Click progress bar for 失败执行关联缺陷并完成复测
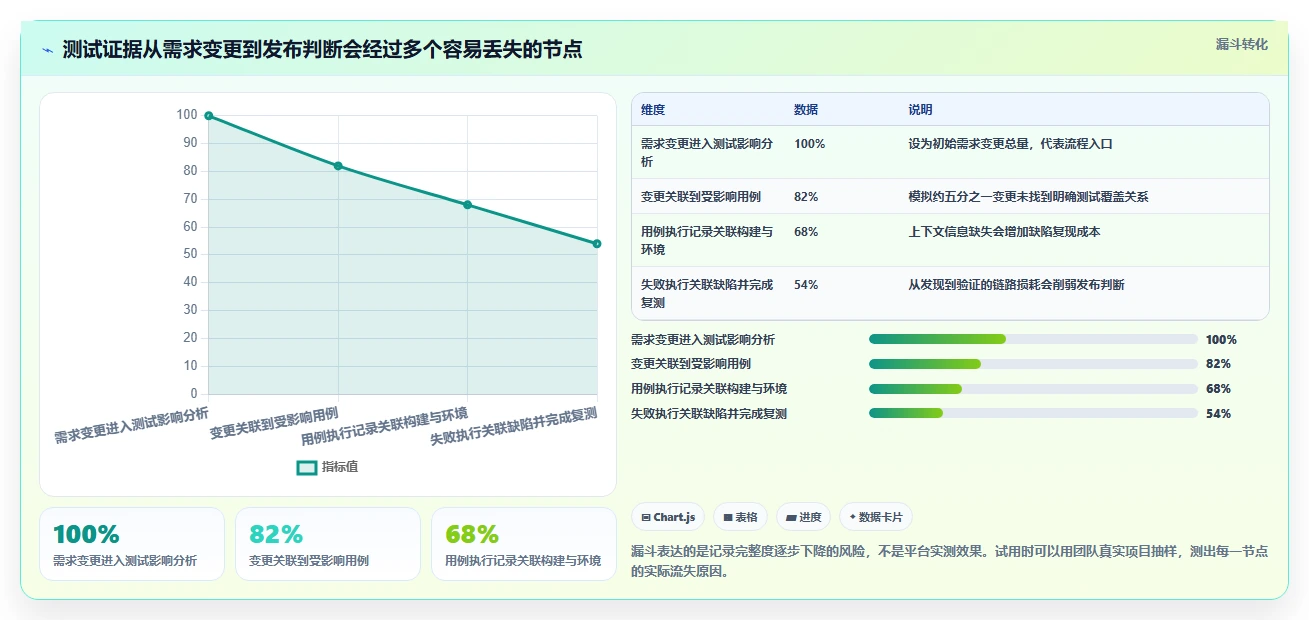Screen dimensions: 1309x620 pos(1033,413)
